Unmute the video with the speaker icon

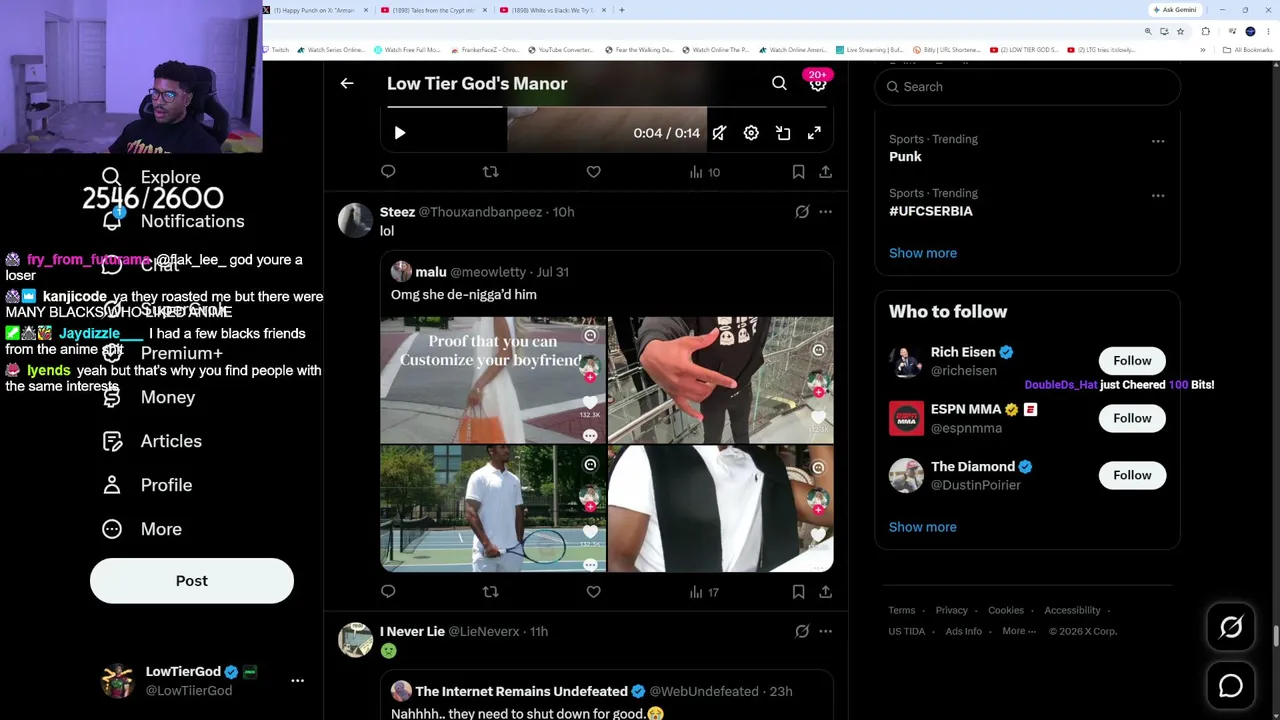(x=719, y=133)
